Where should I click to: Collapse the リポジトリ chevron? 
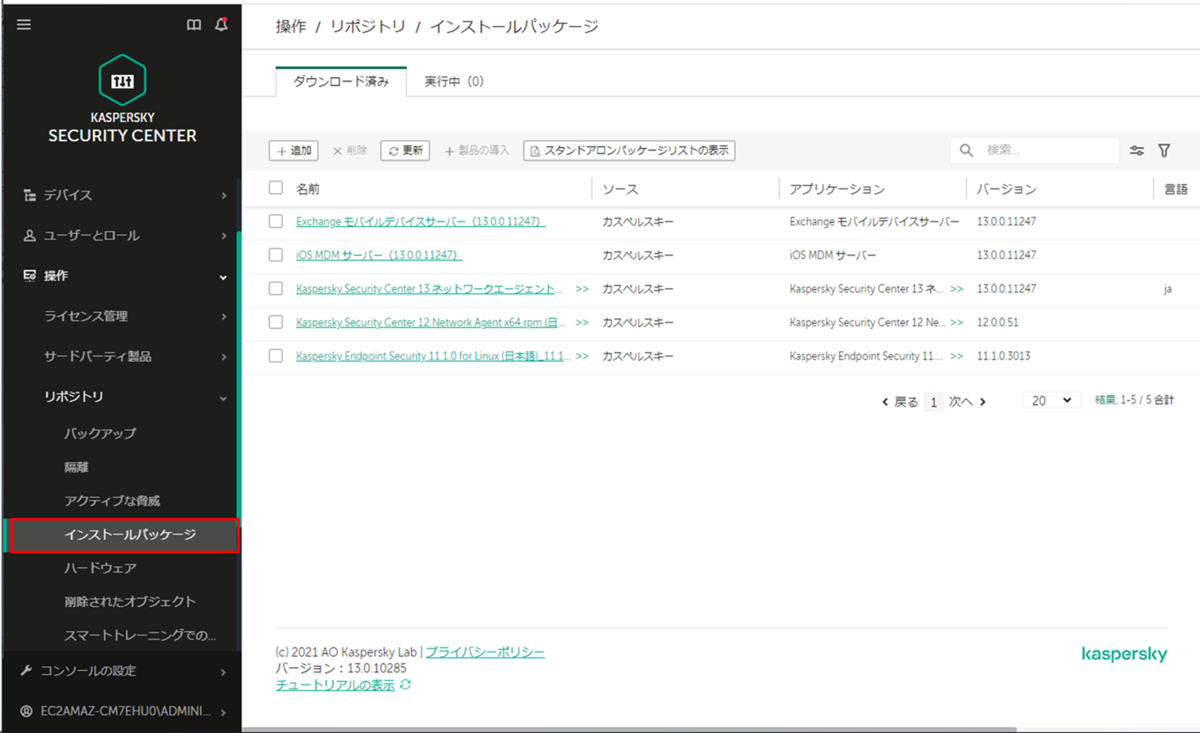(x=224, y=398)
